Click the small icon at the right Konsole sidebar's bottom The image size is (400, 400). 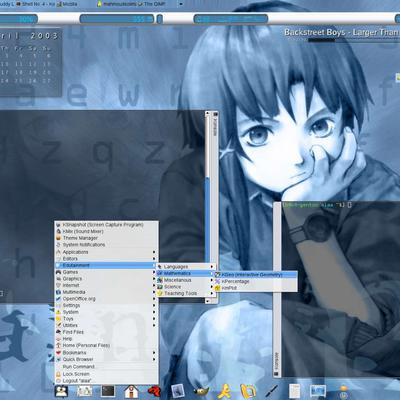276,374
